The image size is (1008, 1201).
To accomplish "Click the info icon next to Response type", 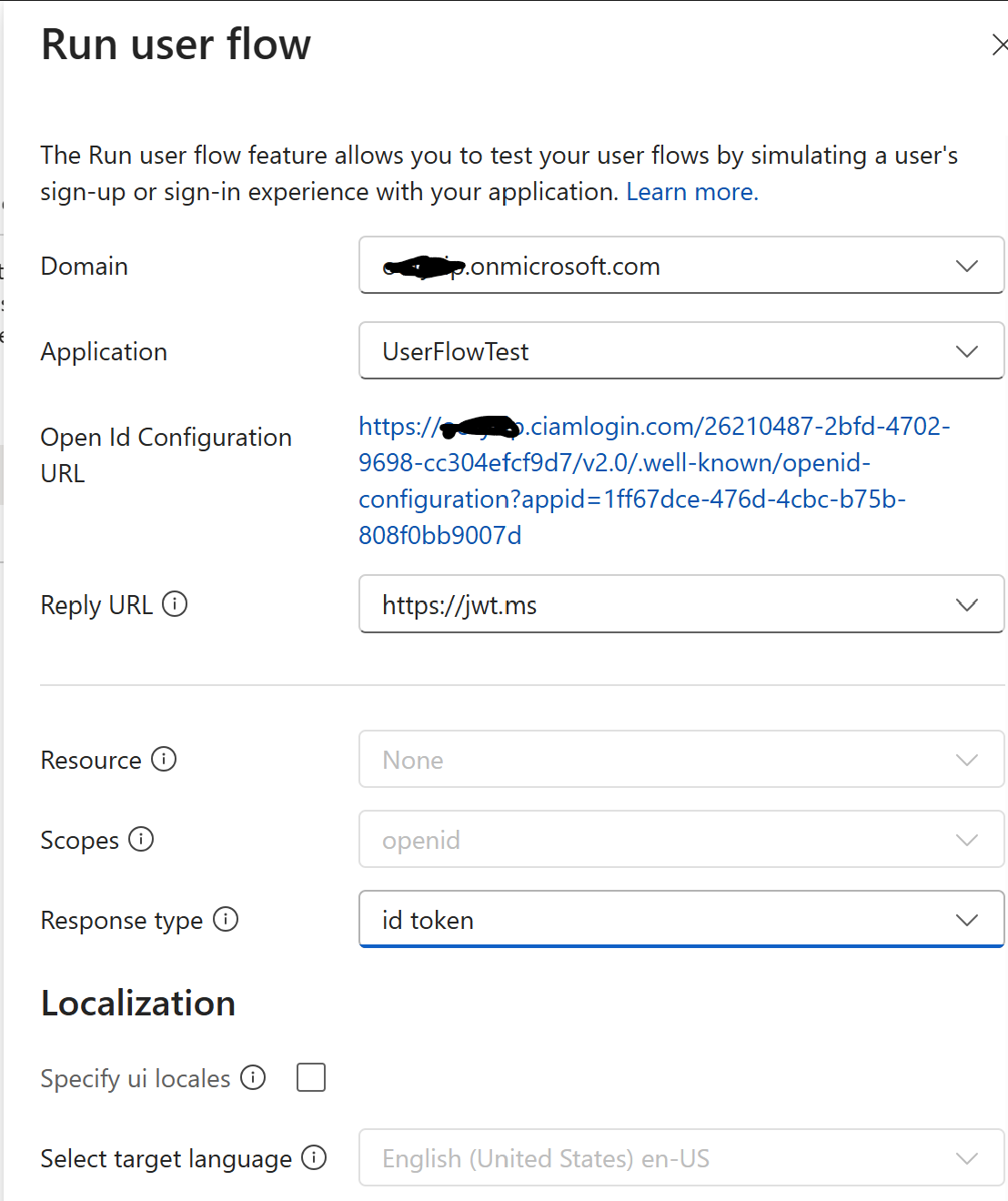I will tap(225, 920).
